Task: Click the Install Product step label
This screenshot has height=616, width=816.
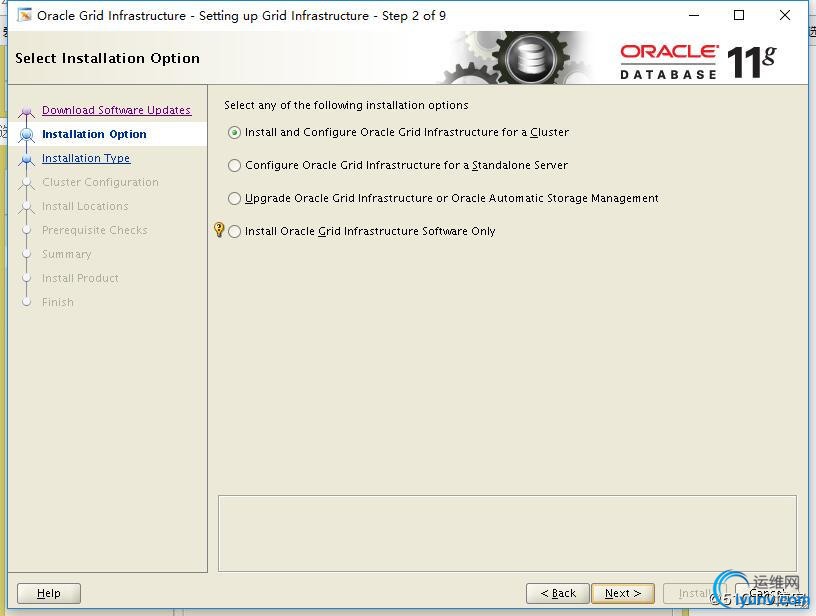Action: click(x=80, y=278)
